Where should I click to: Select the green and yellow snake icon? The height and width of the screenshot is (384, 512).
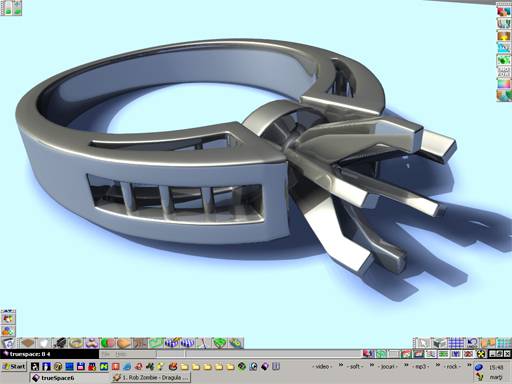(x=235, y=343)
